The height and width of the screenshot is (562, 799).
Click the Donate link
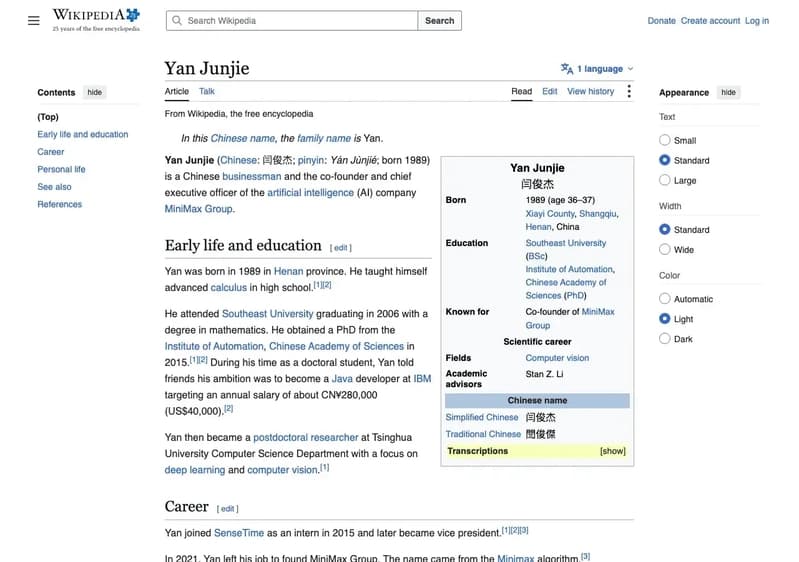click(x=661, y=21)
